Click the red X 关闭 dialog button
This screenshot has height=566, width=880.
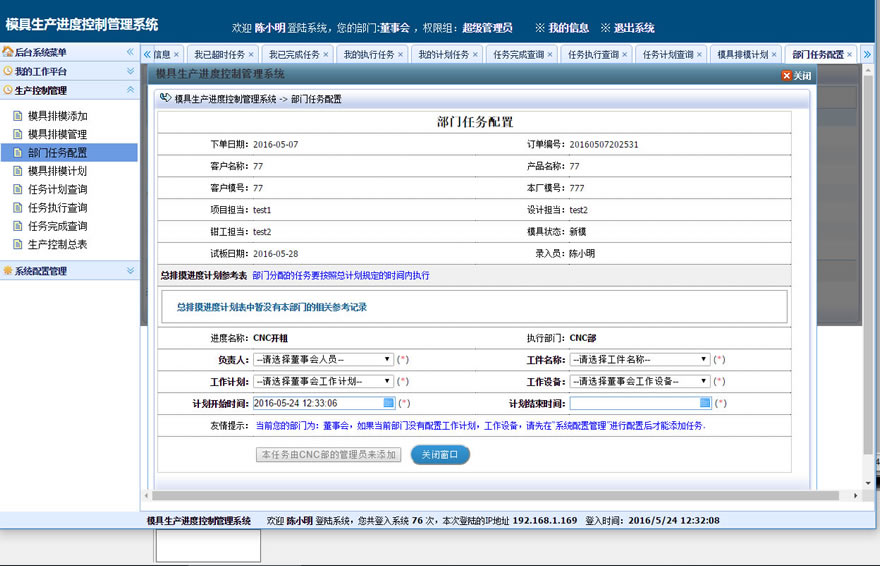click(x=796, y=76)
